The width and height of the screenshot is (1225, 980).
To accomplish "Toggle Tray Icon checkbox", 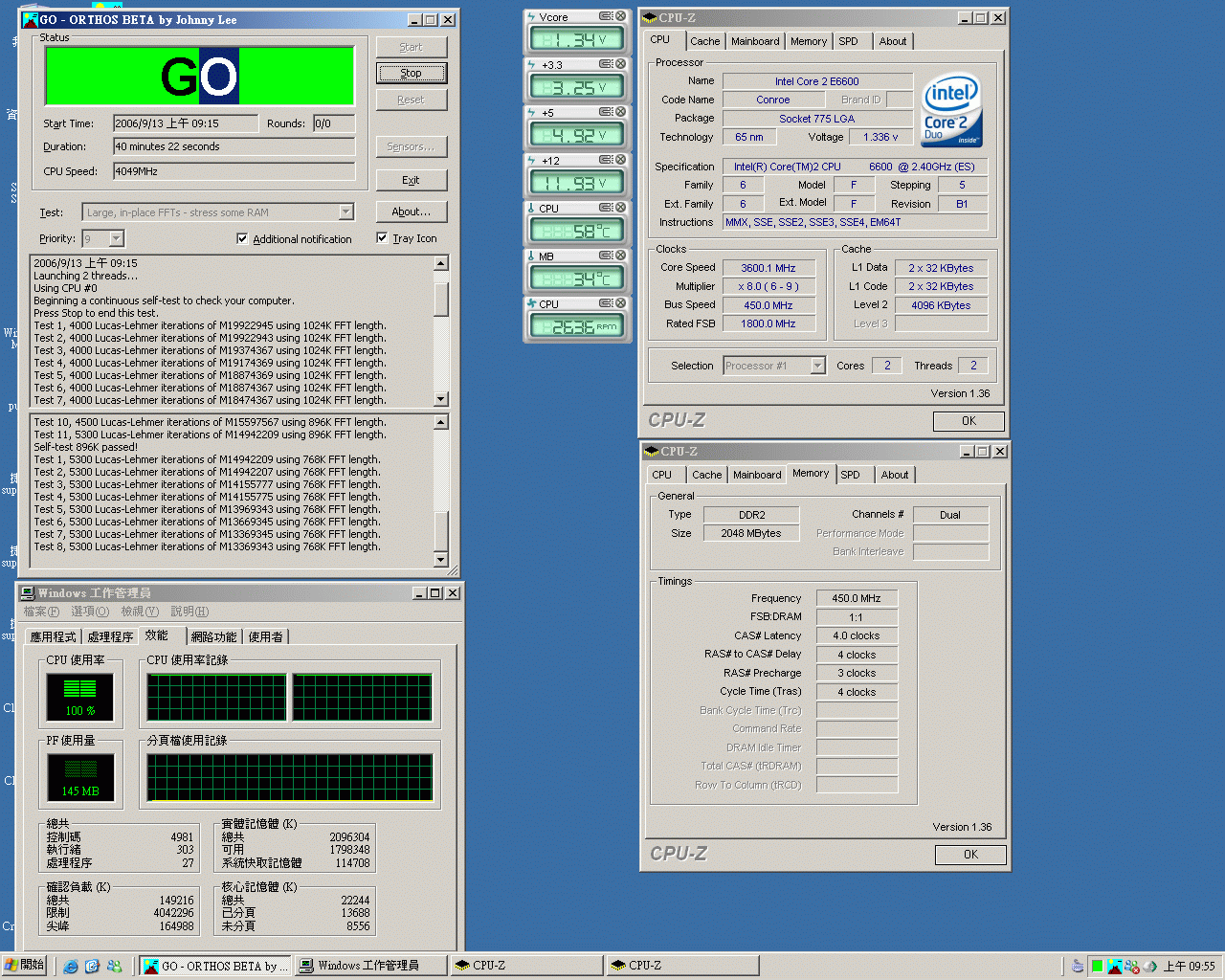I will [382, 237].
